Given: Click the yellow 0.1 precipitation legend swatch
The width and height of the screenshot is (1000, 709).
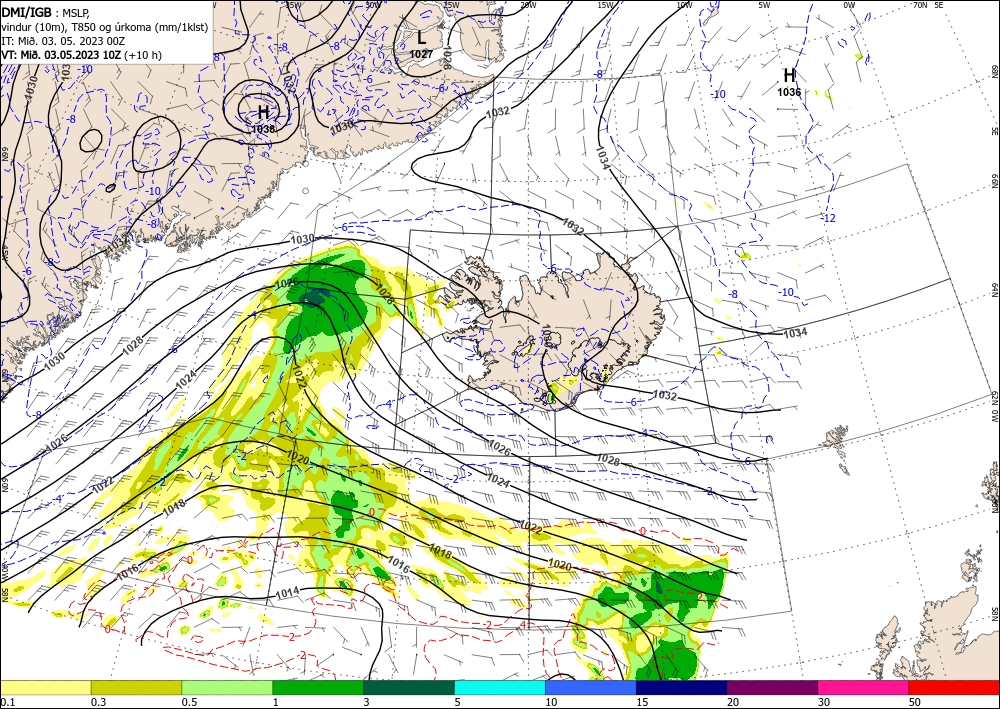Looking at the screenshot, I should point(45,687).
